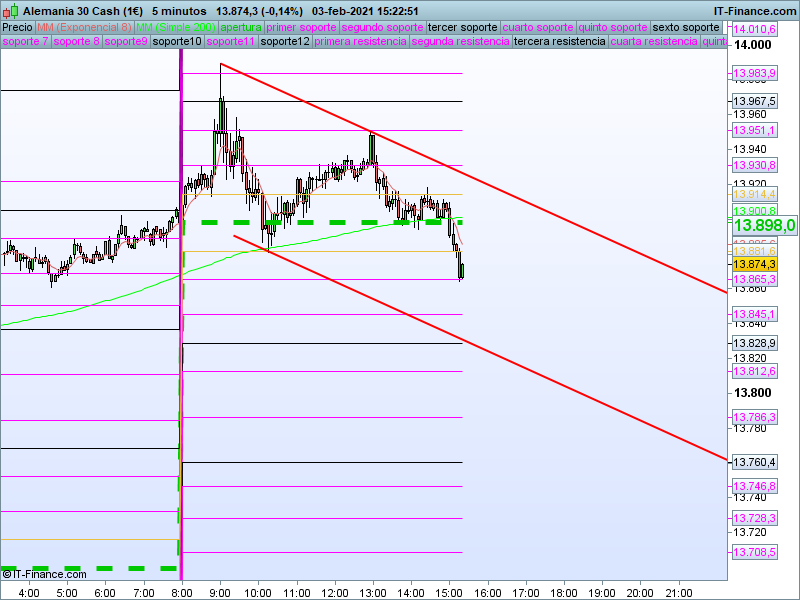The image size is (800, 600).
Task: Click the 12:00 mark on the time axis
Action: tap(334, 591)
